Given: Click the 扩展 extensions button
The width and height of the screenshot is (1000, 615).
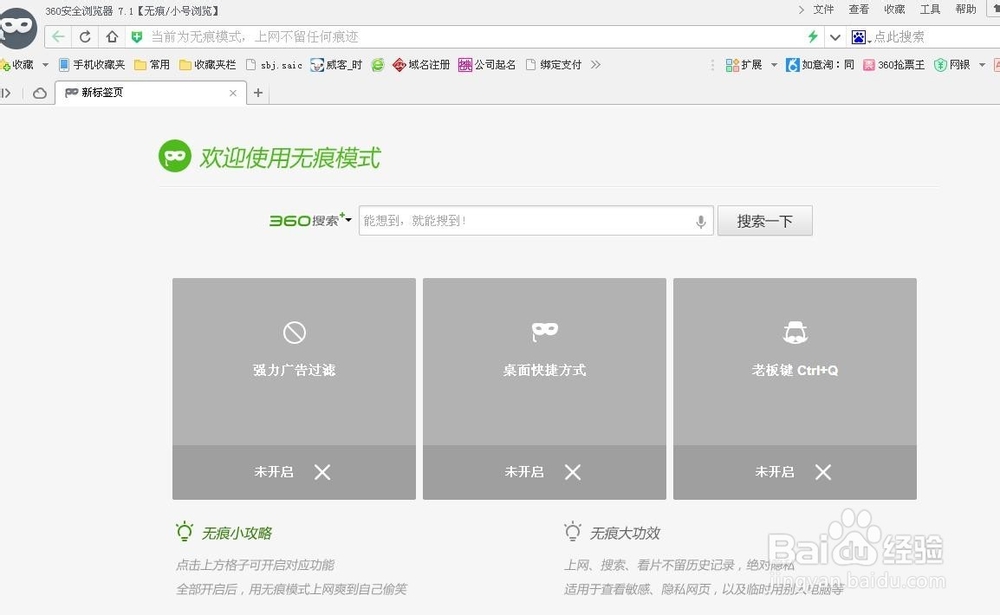Looking at the screenshot, I should pos(744,64).
